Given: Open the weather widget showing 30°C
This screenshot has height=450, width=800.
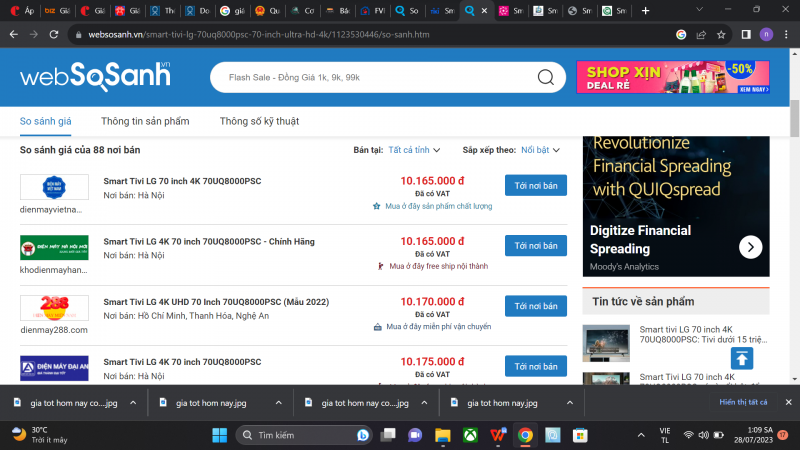Looking at the screenshot, I should pos(40,435).
